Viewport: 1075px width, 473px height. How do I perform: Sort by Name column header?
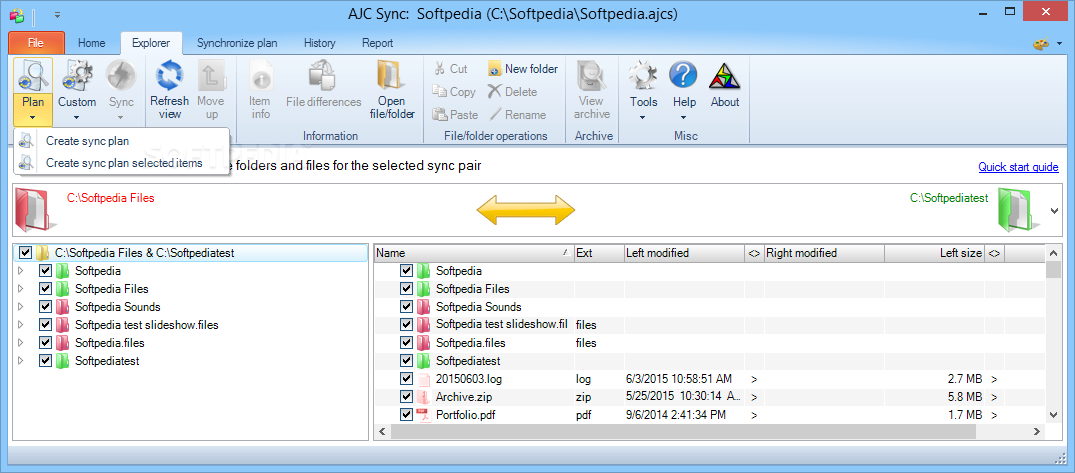click(474, 253)
